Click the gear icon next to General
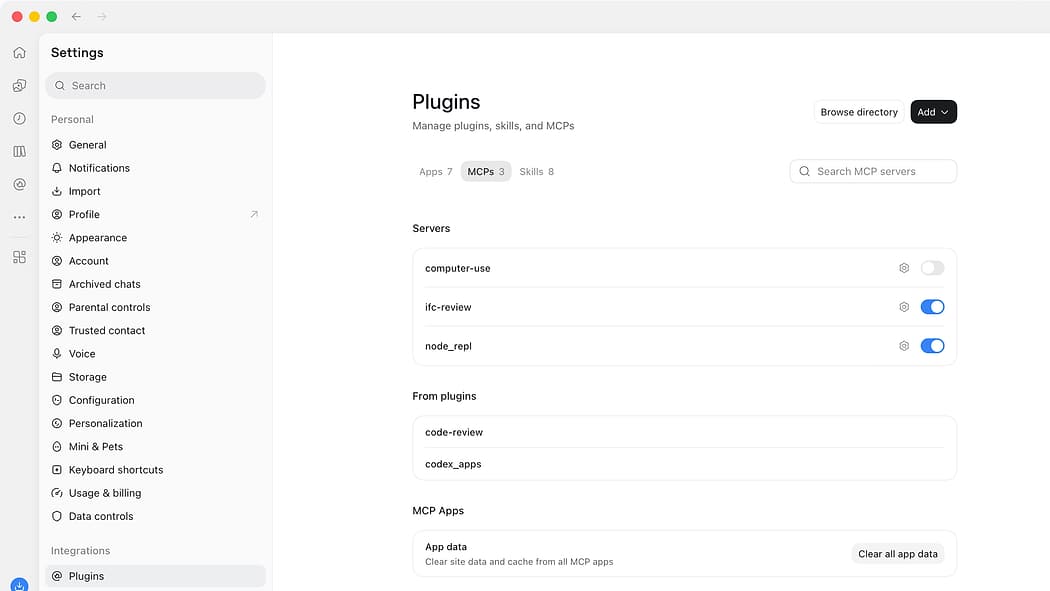Screen dimensions: 1050x591 57,145
